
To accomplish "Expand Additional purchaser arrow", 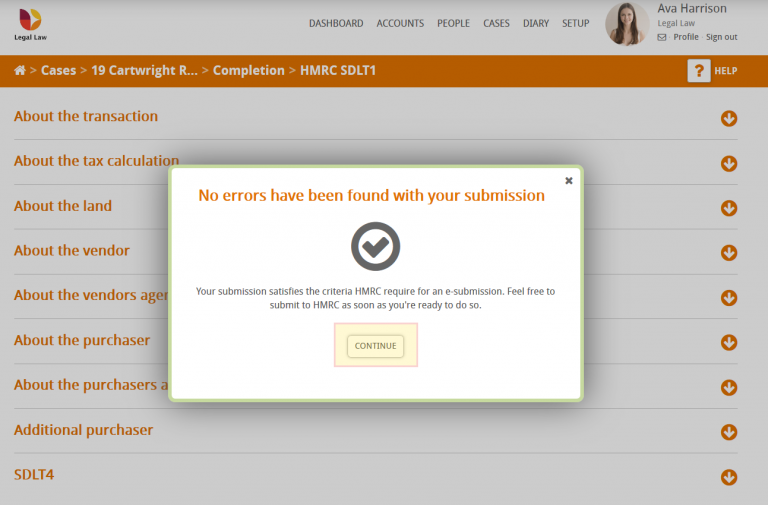I will [729, 432].
